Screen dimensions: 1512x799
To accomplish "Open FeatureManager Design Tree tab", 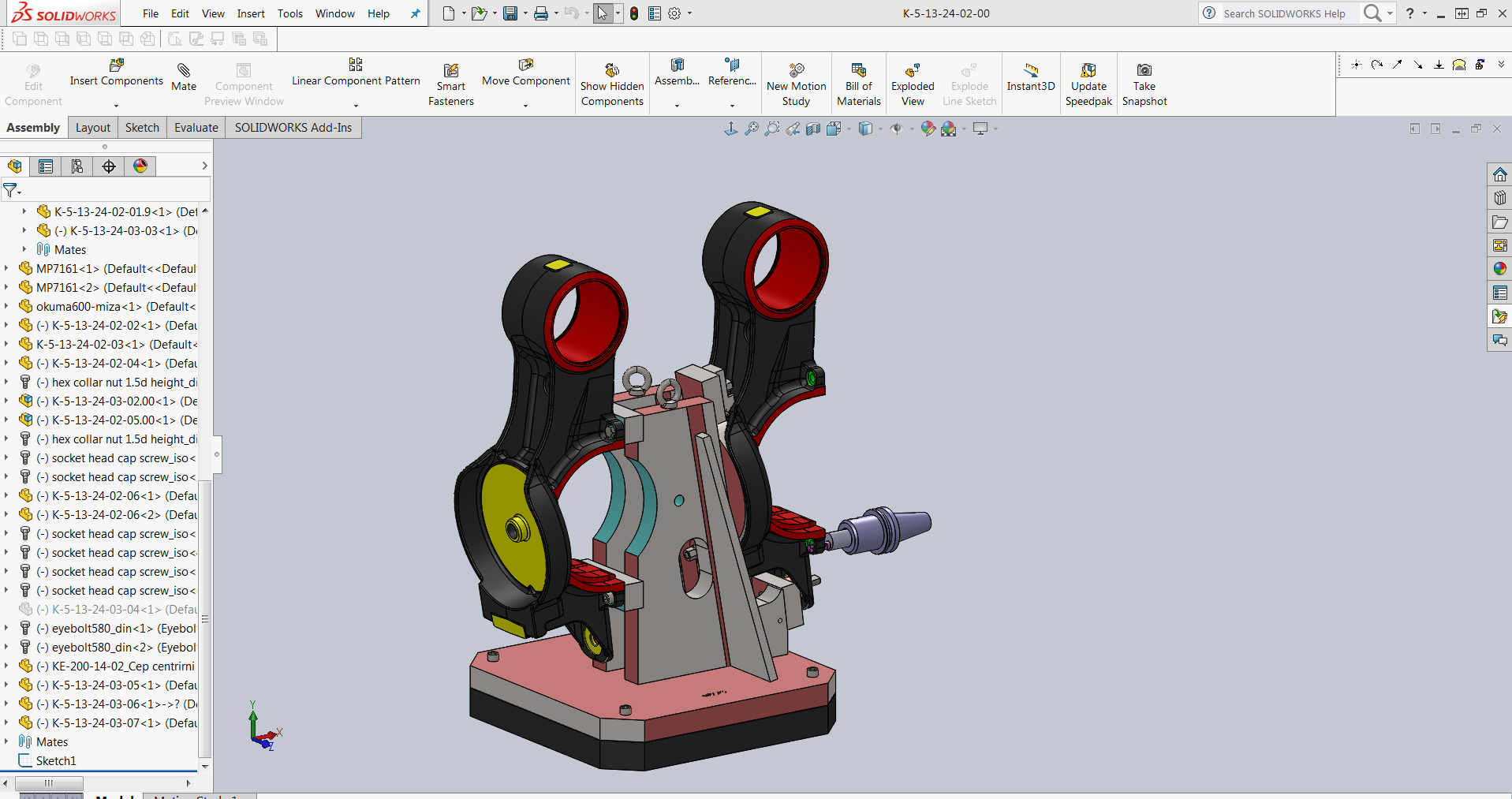I will (x=15, y=166).
